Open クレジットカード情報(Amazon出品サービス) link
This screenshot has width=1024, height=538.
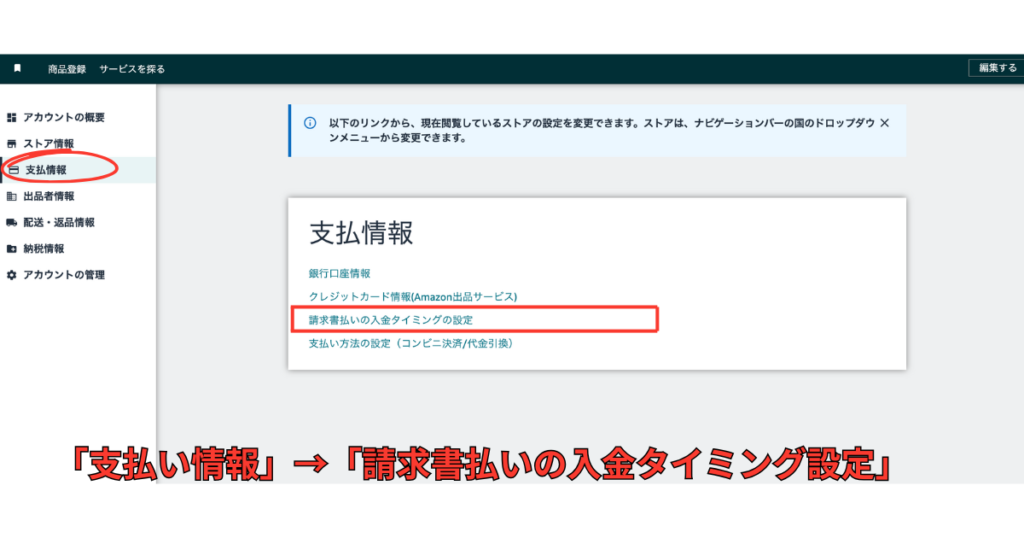coord(413,297)
